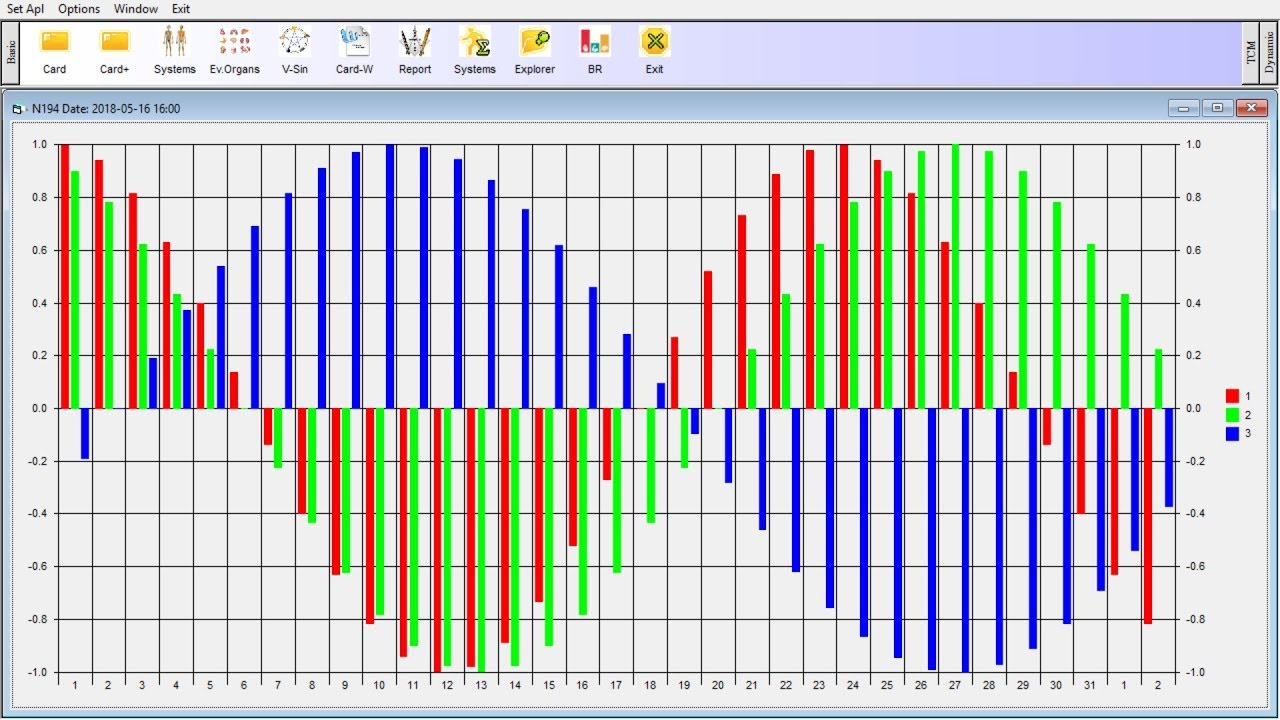Image resolution: width=1280 pixels, height=720 pixels.
Task: Click the tall red bar at day 24
Action: (844, 276)
